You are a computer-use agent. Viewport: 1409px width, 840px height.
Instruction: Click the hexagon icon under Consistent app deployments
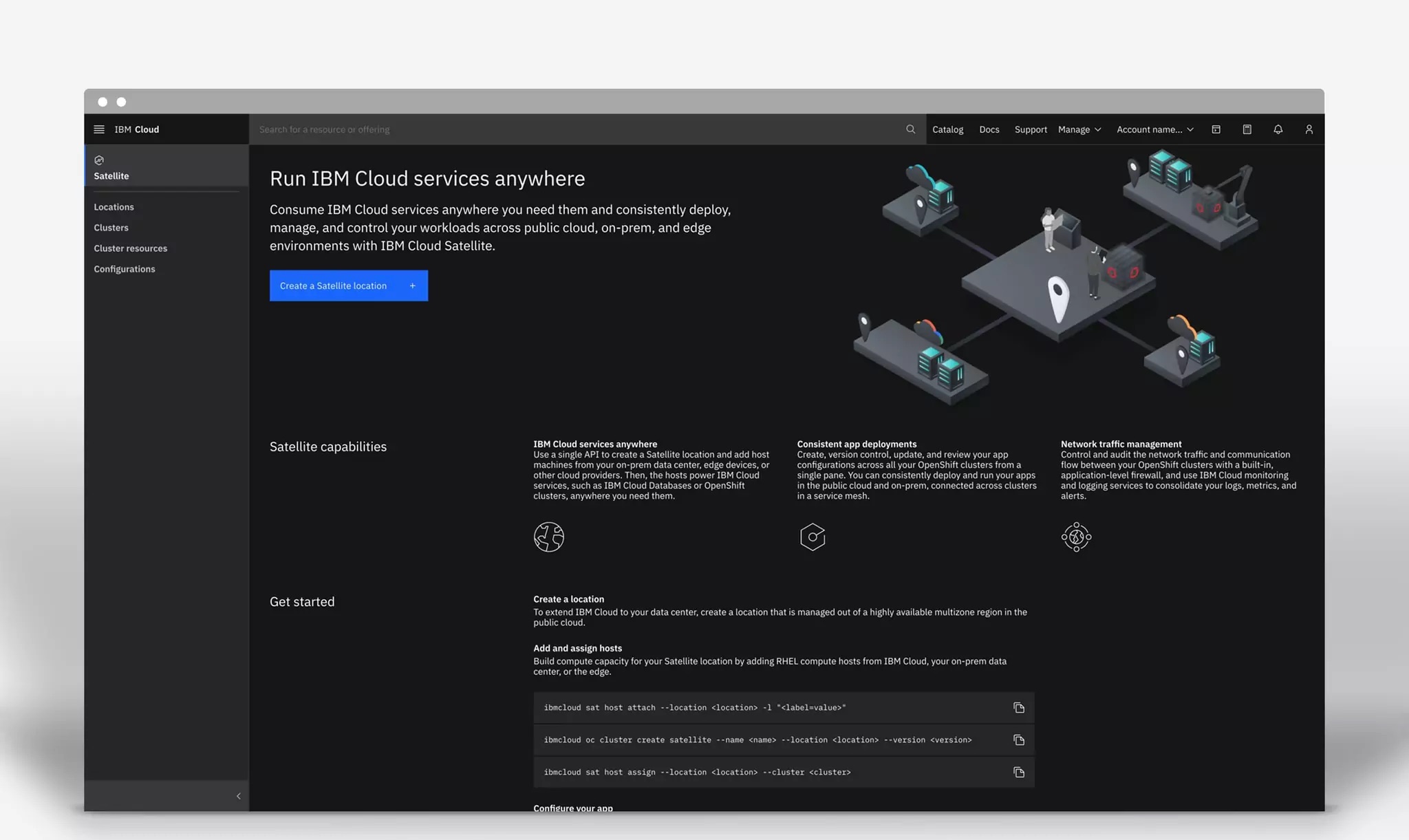(813, 537)
